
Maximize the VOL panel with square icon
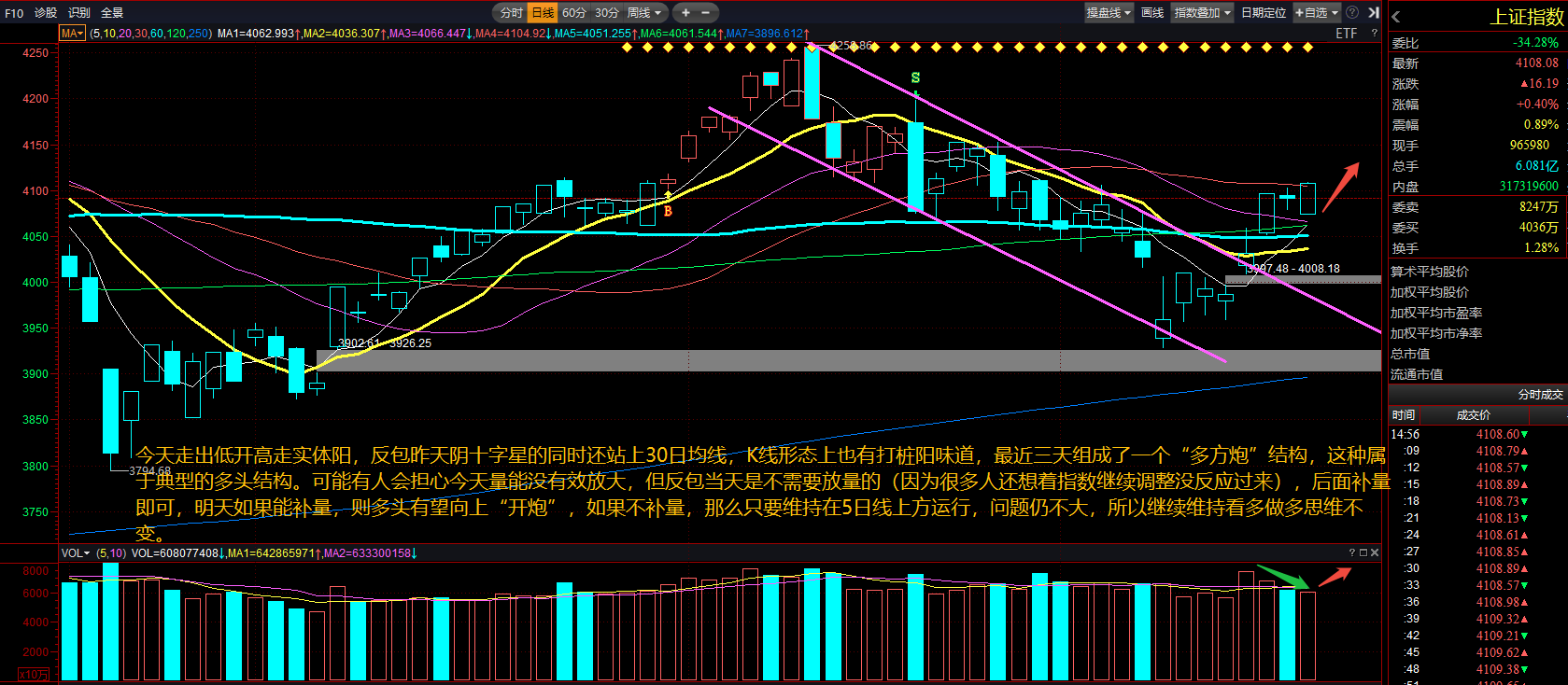[x=1363, y=552]
